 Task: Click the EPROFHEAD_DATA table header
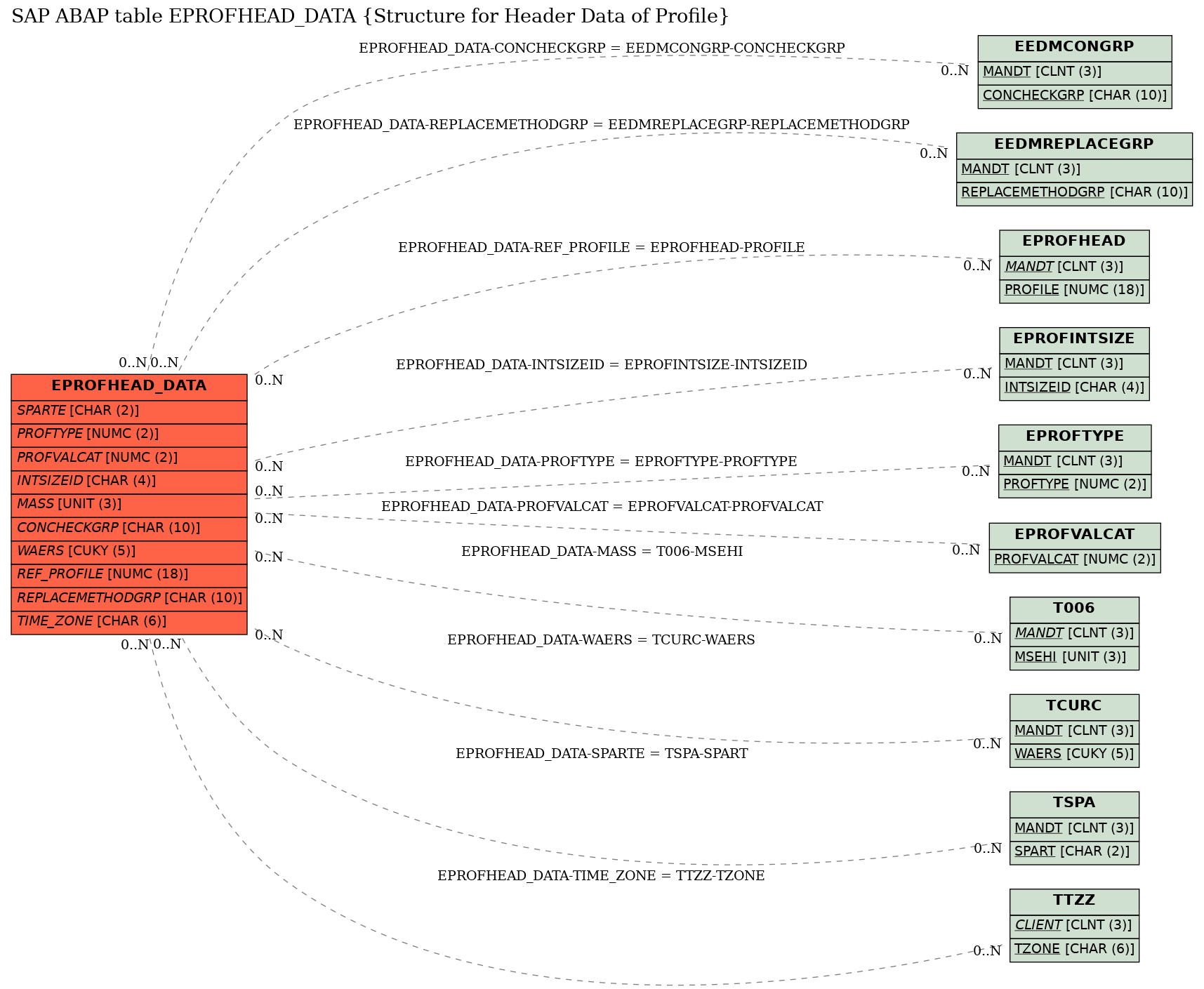click(129, 386)
